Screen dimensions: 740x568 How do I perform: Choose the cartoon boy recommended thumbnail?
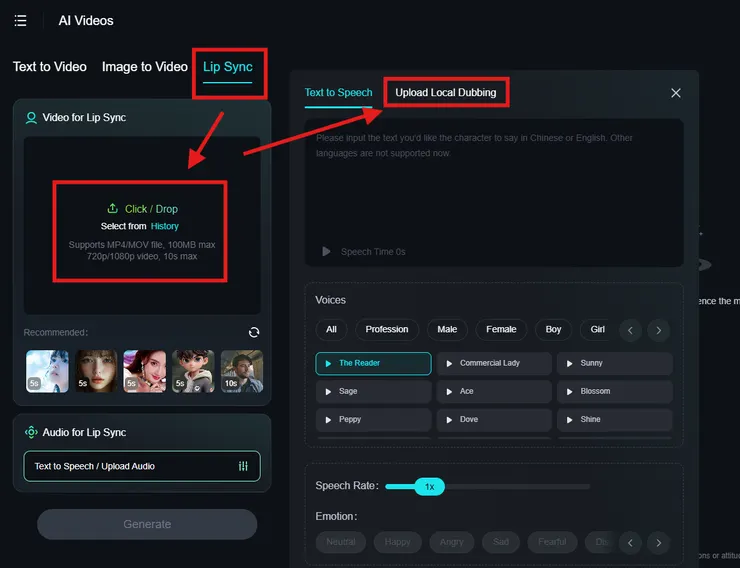[x=193, y=371]
